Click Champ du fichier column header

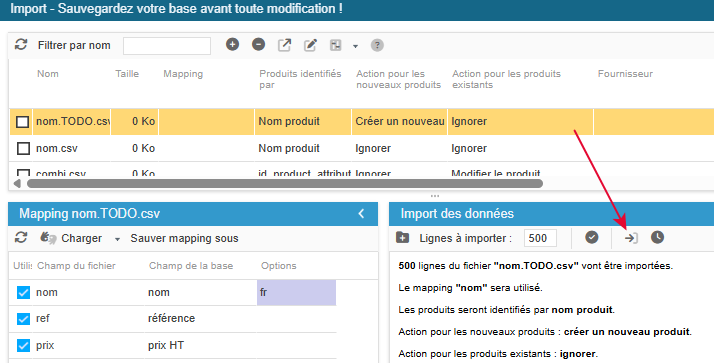click(x=76, y=266)
